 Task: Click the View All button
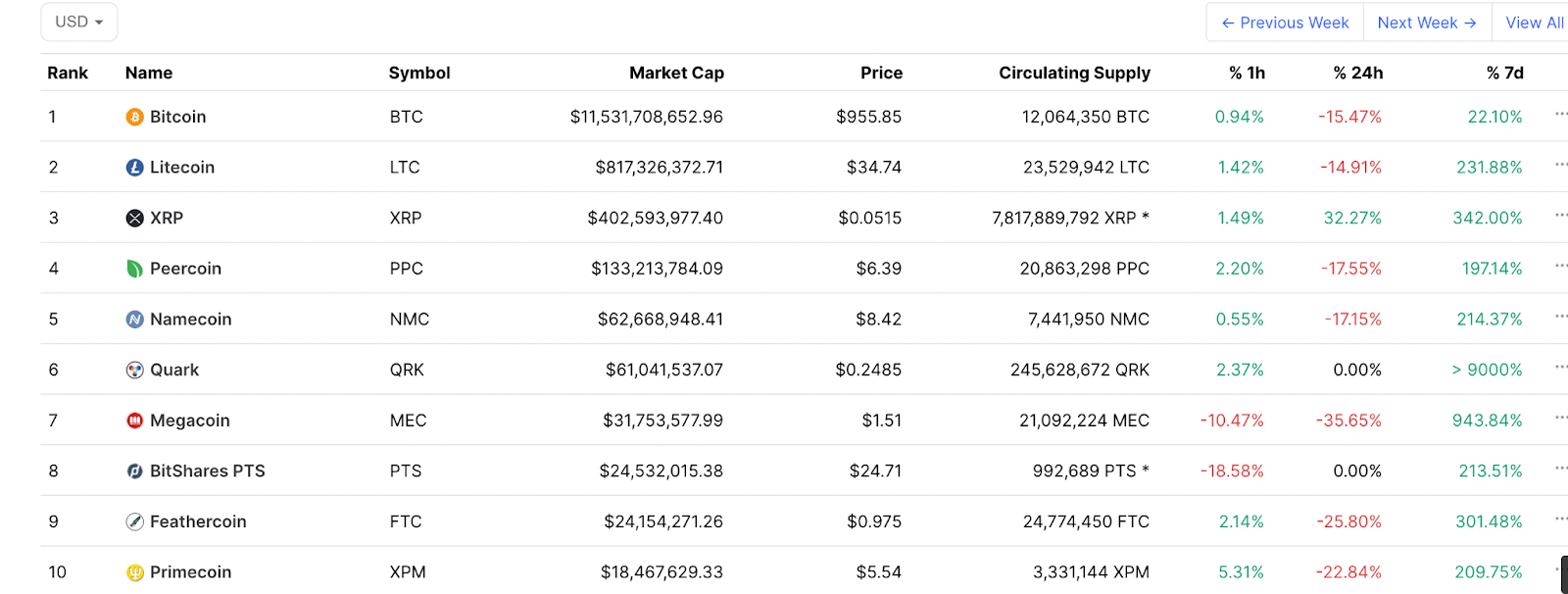(1534, 23)
